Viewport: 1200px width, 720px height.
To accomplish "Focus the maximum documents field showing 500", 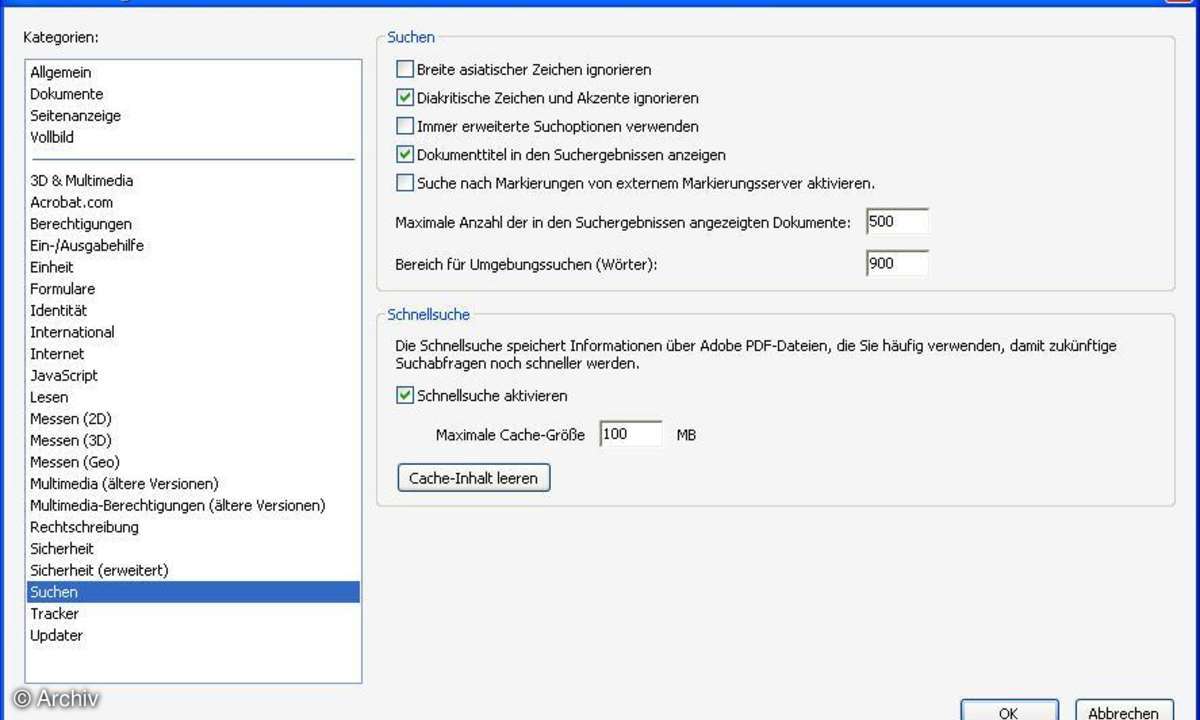I will (x=897, y=221).
